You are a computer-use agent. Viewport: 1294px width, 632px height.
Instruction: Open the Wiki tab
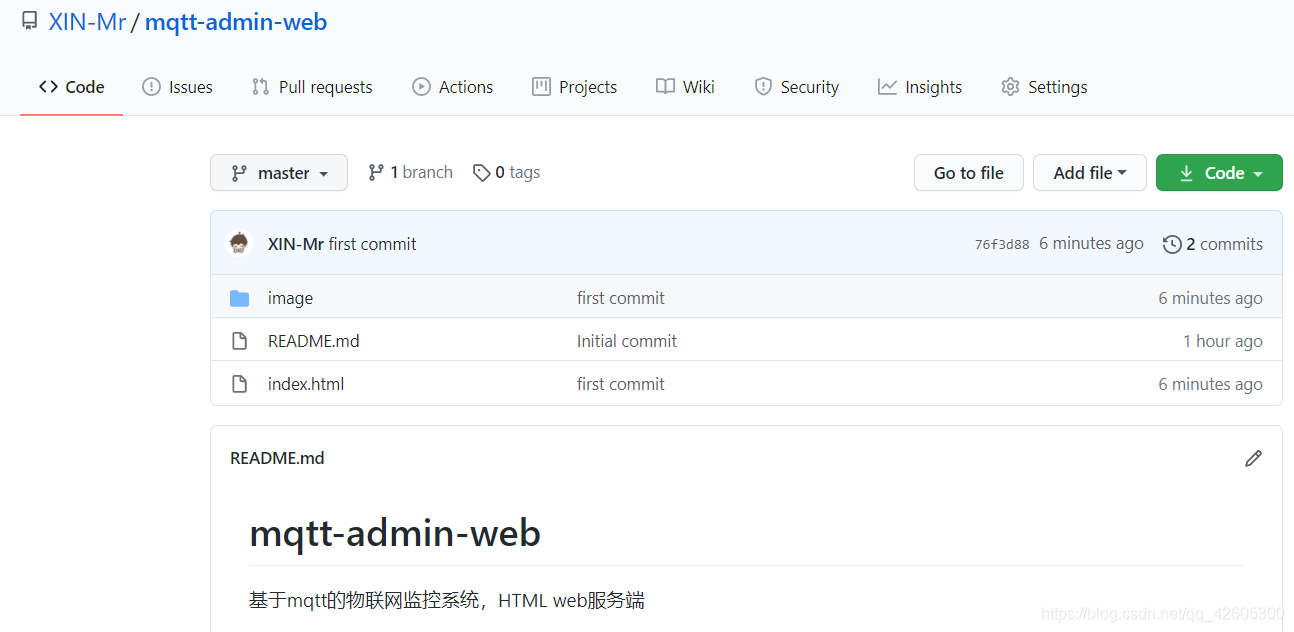685,87
